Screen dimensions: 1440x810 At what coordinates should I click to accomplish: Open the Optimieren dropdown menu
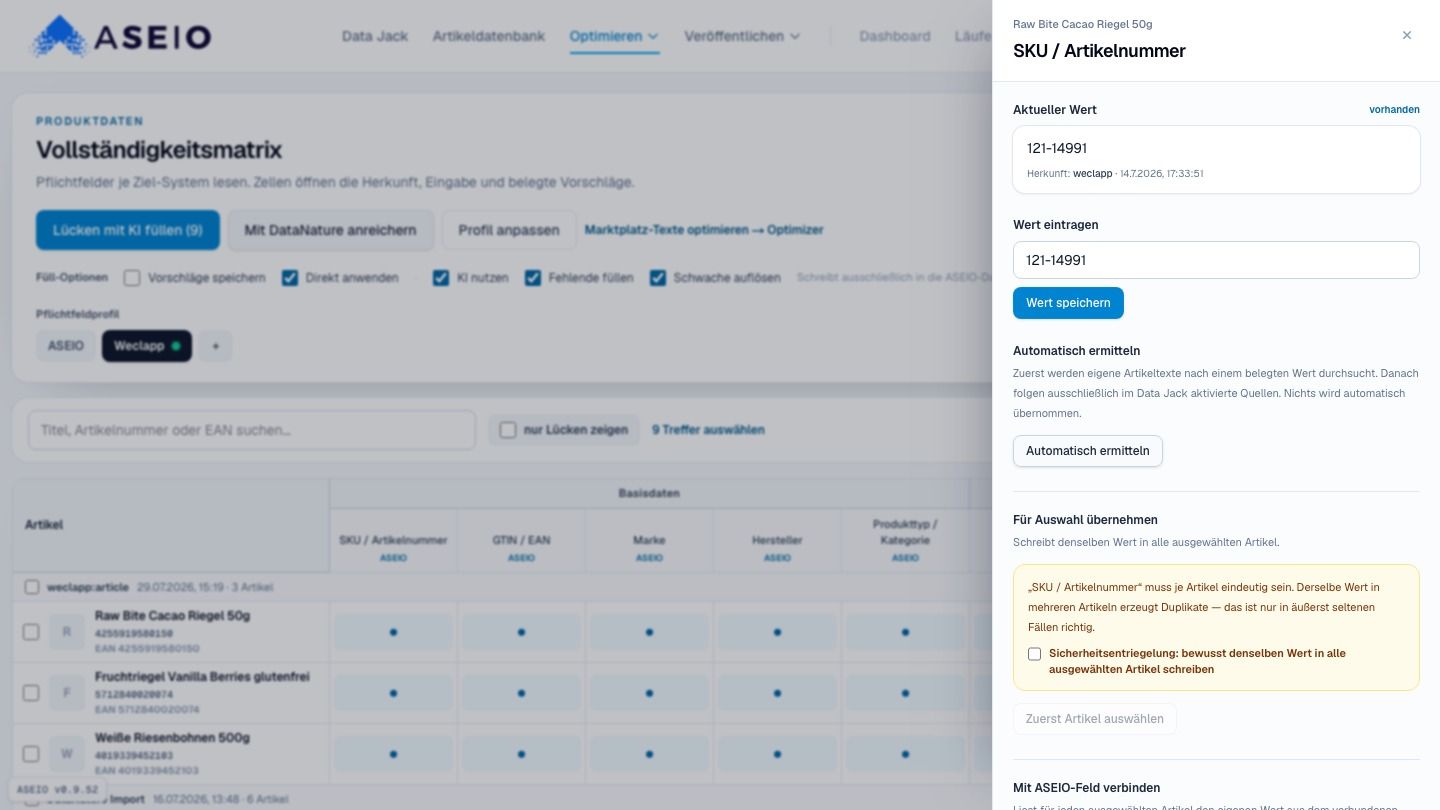(614, 36)
